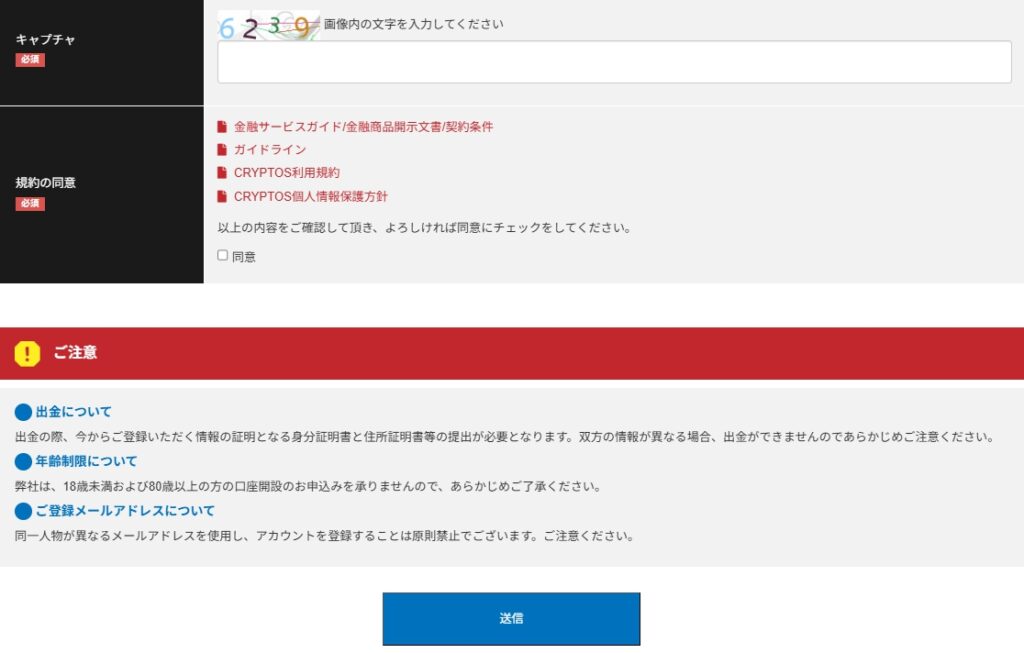Click the document icon beside CRYPTOS個人情報保護方針

coord(222,197)
